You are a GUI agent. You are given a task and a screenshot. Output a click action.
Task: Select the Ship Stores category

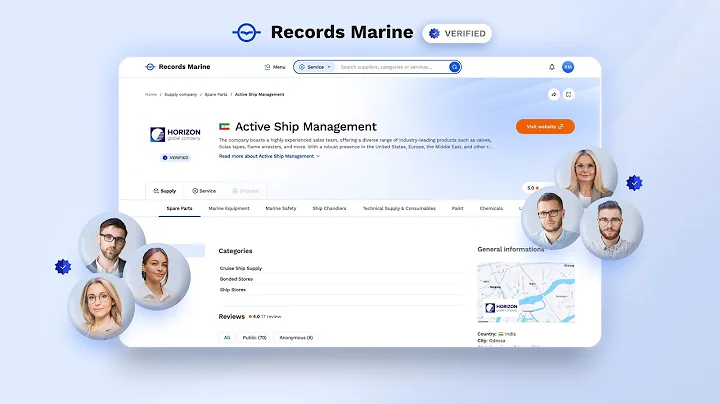point(232,290)
